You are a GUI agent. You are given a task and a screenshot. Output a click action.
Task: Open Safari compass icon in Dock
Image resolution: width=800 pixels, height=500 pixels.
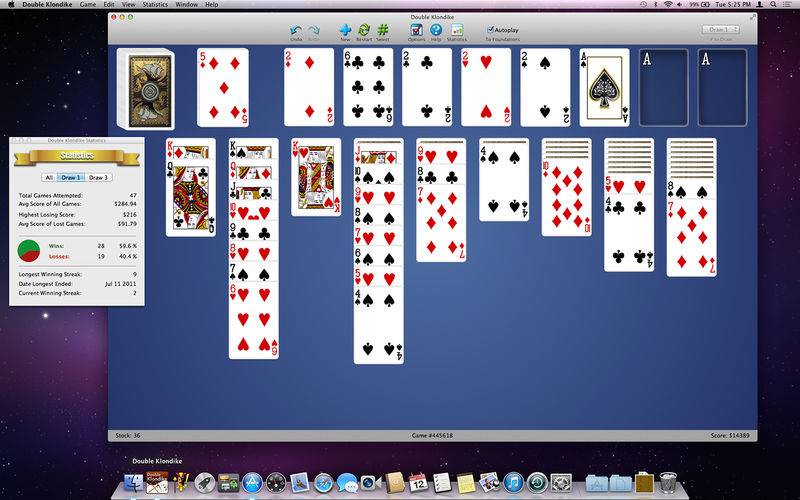click(323, 483)
